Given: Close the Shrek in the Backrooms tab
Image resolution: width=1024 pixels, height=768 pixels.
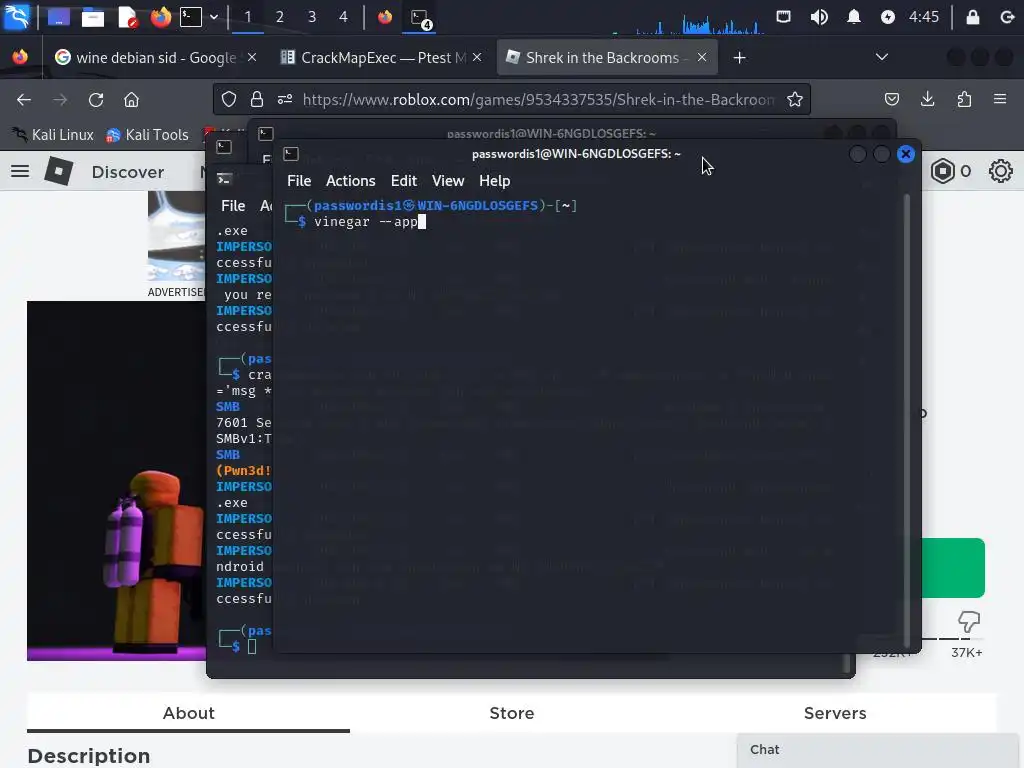Looking at the screenshot, I should (x=702, y=57).
